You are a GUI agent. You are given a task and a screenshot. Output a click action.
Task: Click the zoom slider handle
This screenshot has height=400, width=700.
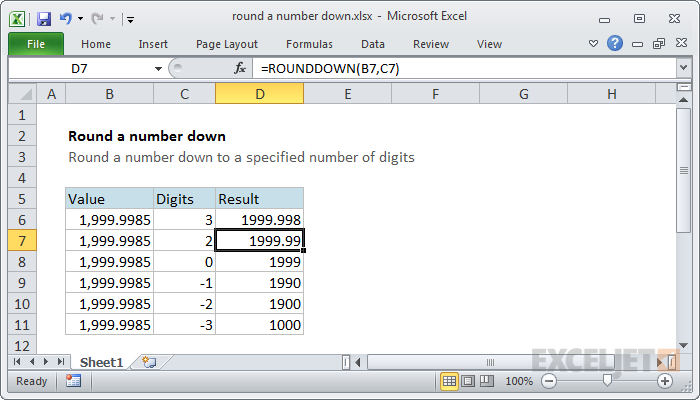[607, 381]
